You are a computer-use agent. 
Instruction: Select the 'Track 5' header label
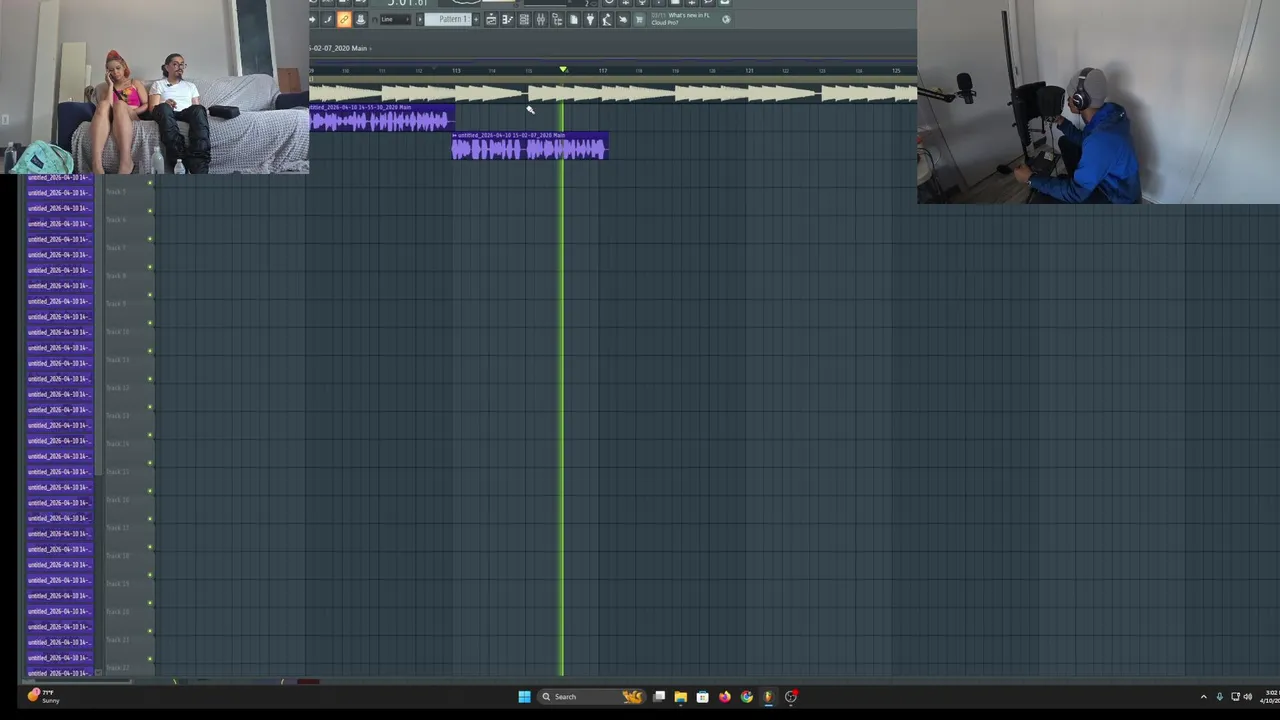click(116, 191)
